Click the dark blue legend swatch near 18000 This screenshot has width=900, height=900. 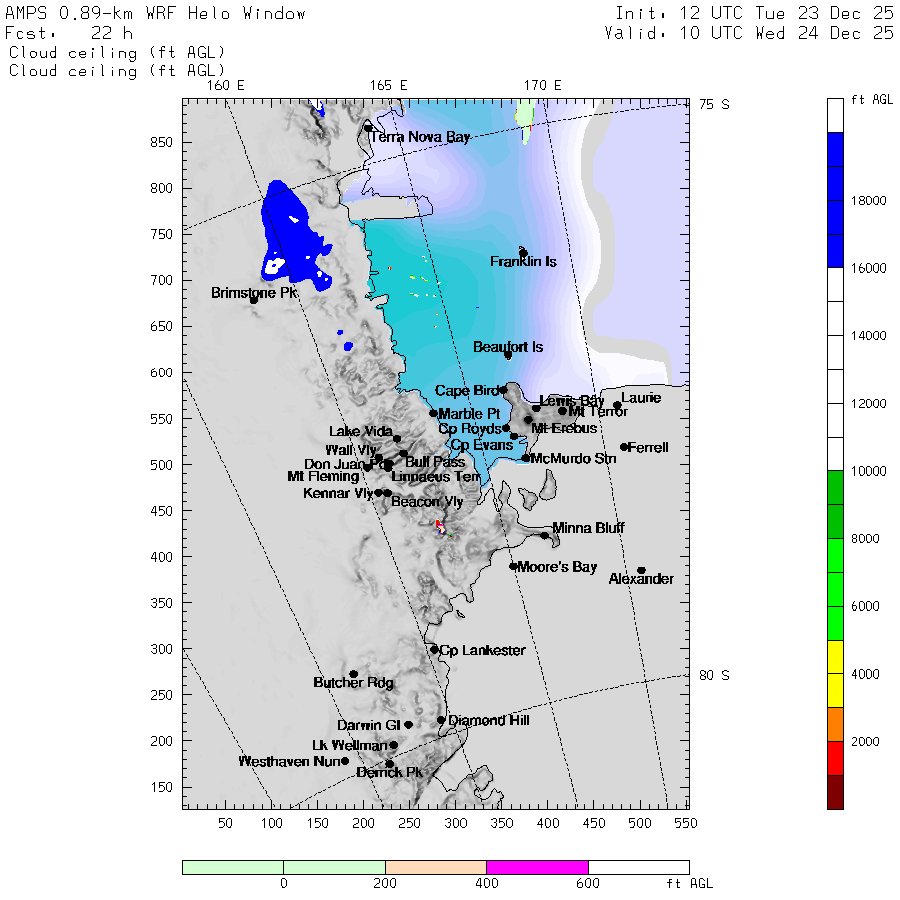point(835,200)
